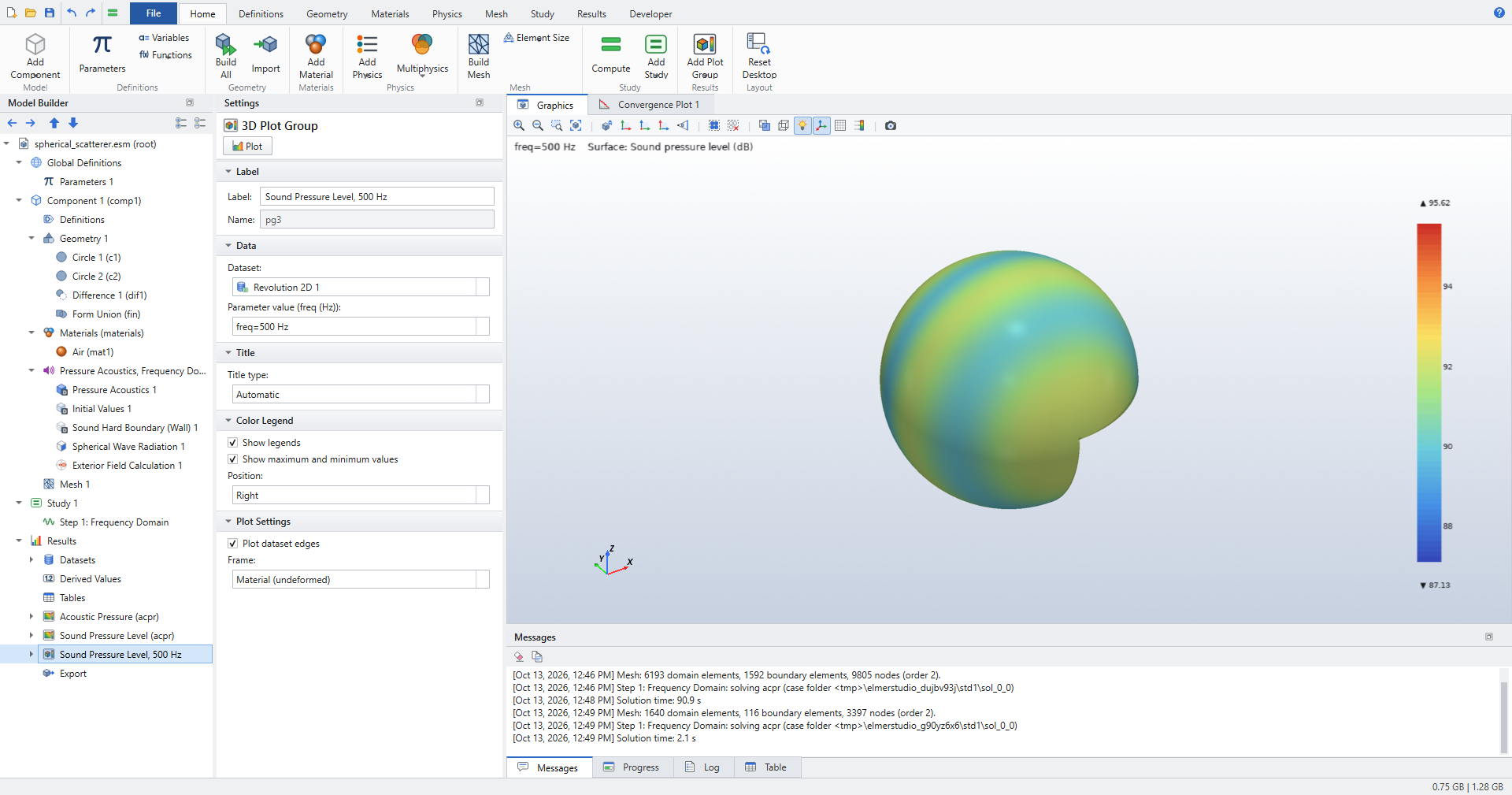Expand the Datasets tree node
1512x795 pixels.
pos(31,560)
